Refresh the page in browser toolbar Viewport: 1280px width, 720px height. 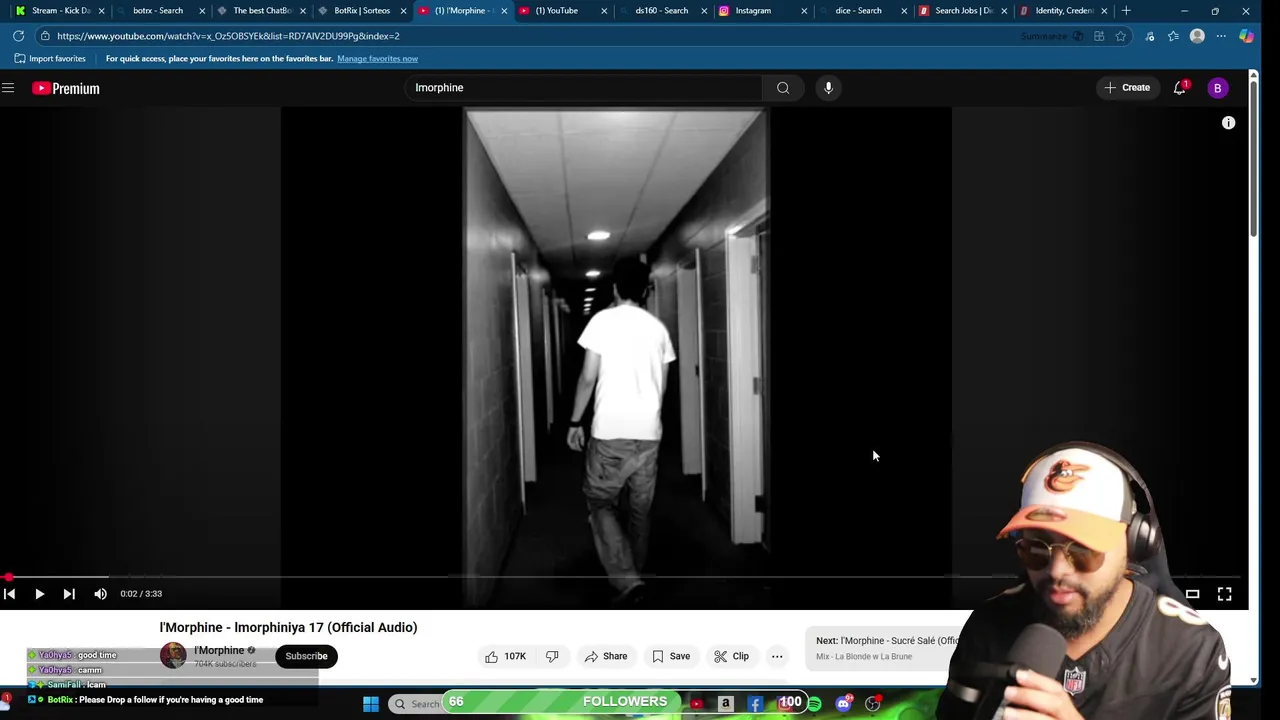[18, 36]
